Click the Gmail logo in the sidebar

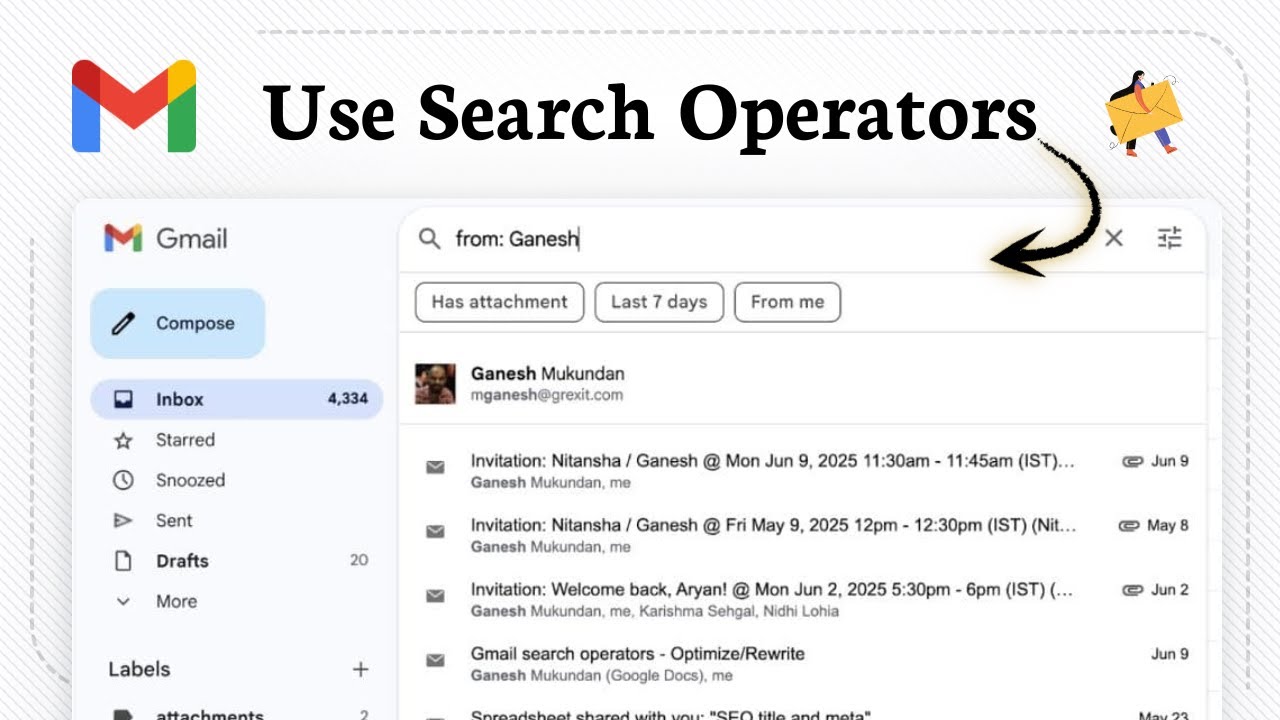pyautogui.click(x=166, y=238)
